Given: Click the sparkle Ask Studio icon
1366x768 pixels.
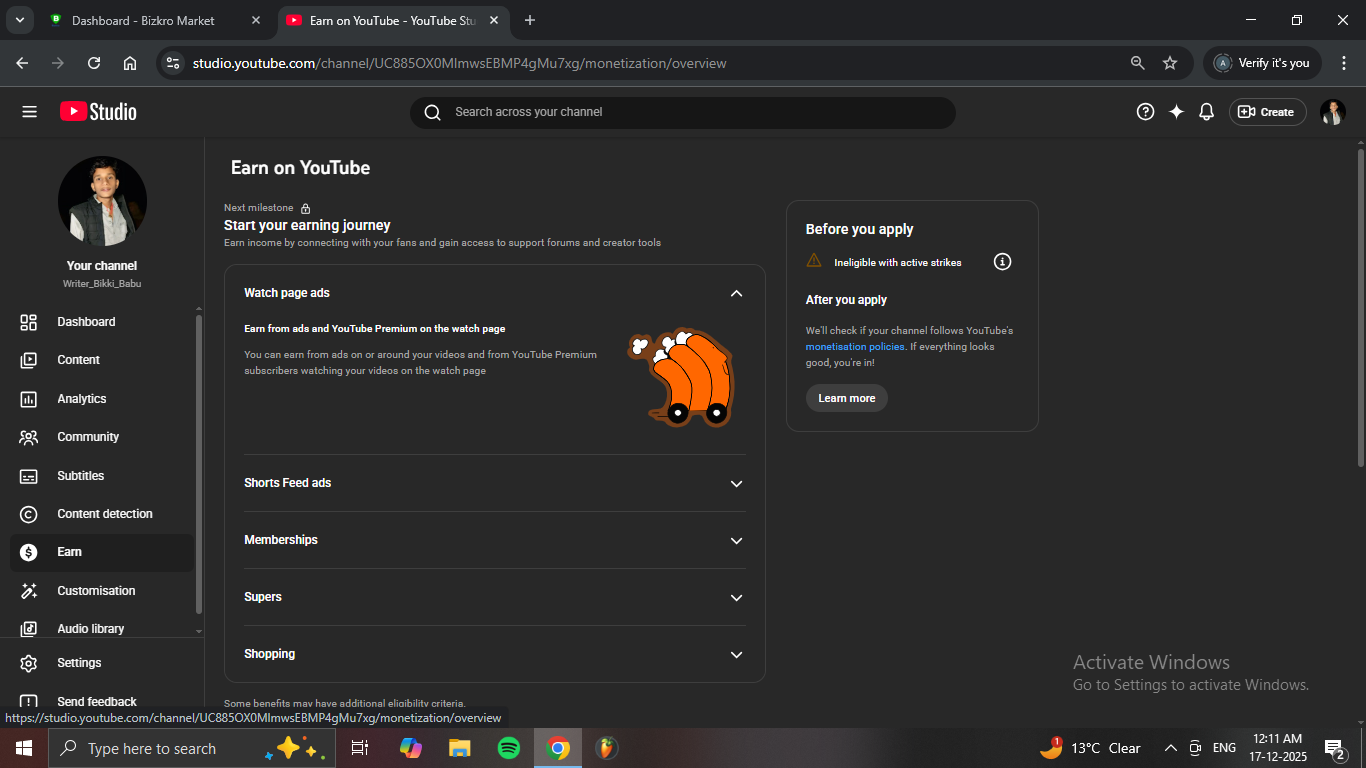Looking at the screenshot, I should click(1176, 112).
